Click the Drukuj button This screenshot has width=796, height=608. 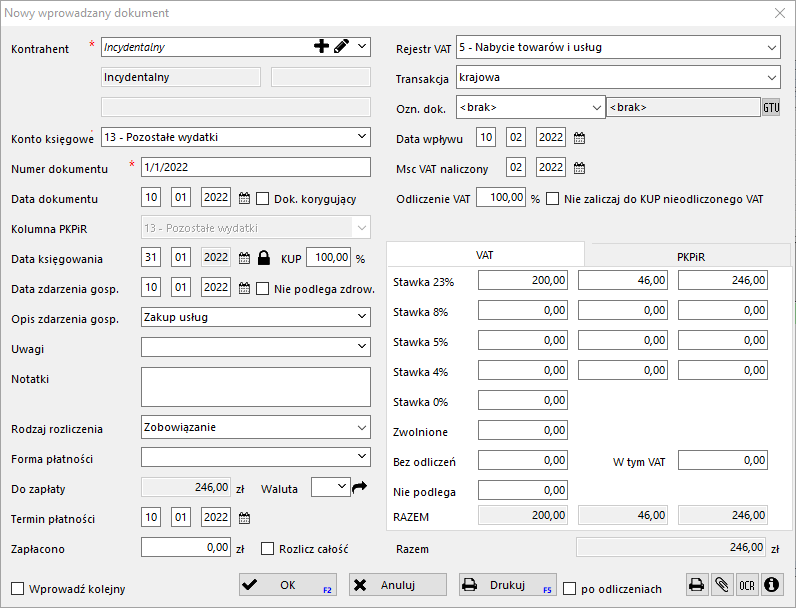(508, 585)
